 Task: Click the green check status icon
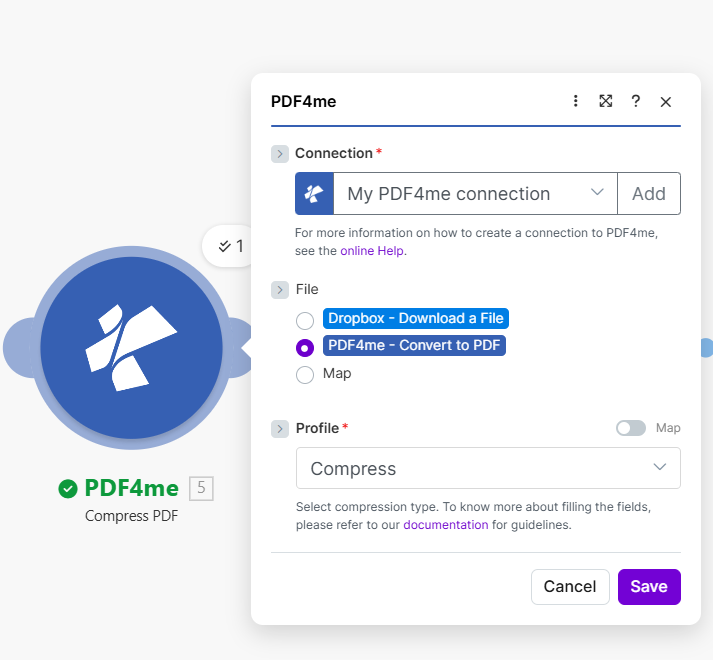68,489
